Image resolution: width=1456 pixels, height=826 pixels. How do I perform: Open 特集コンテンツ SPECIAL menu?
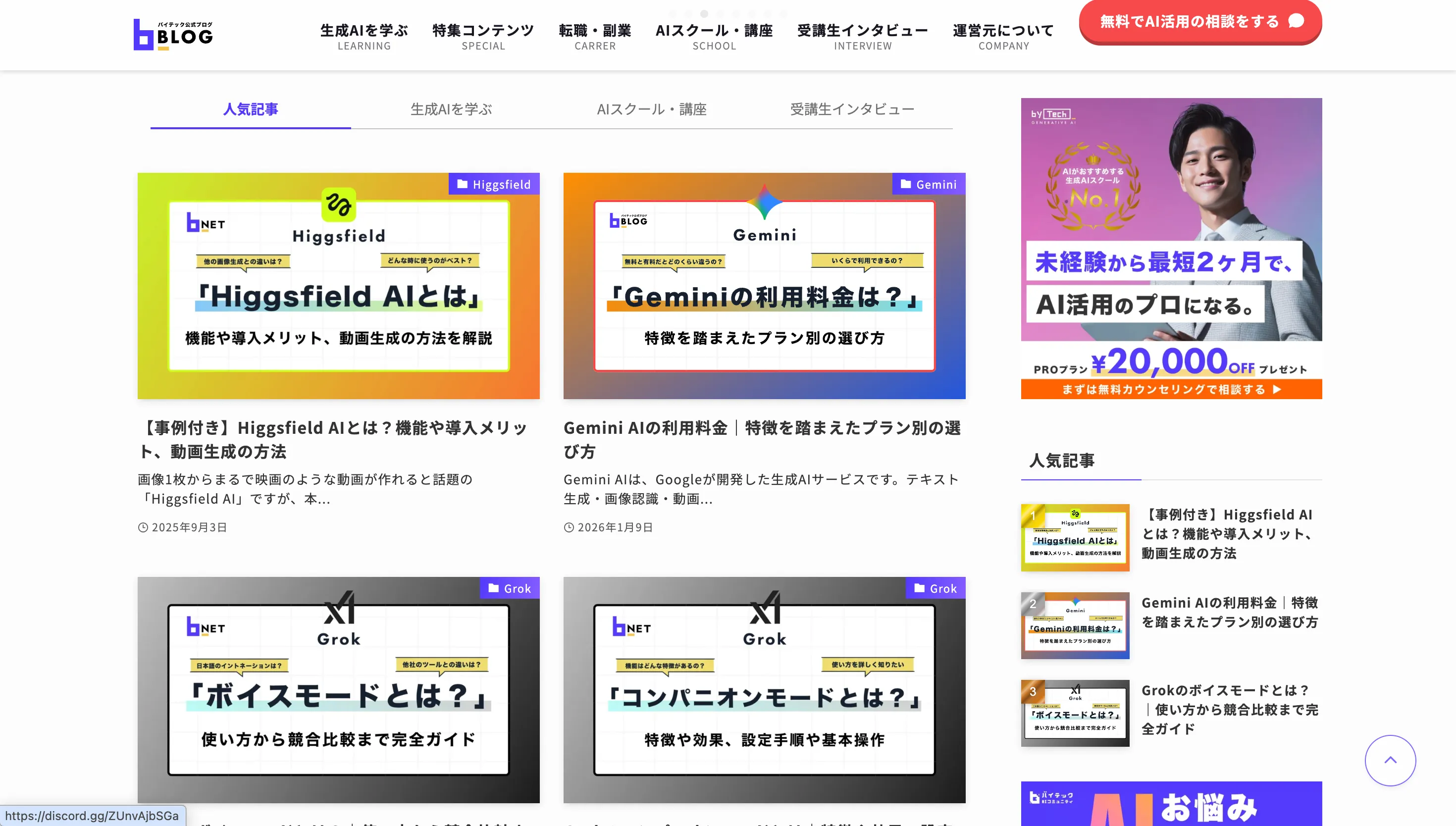[483, 37]
